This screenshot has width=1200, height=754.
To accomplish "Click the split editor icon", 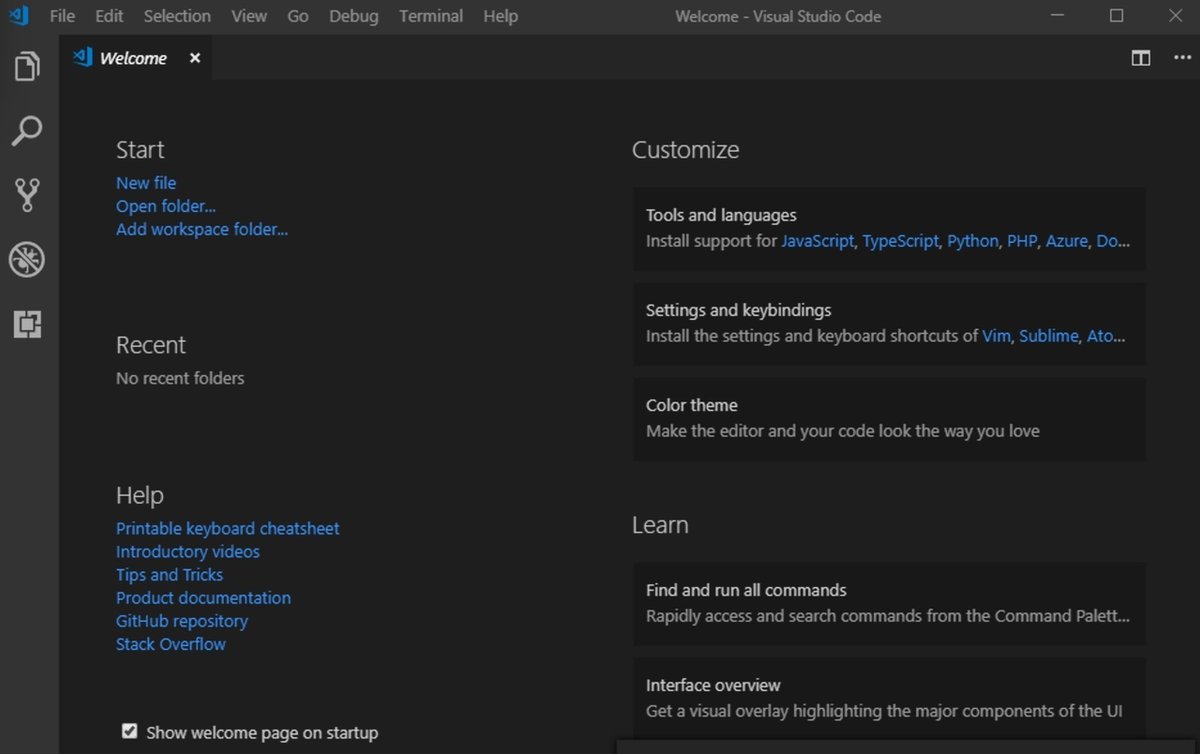I will (x=1141, y=58).
